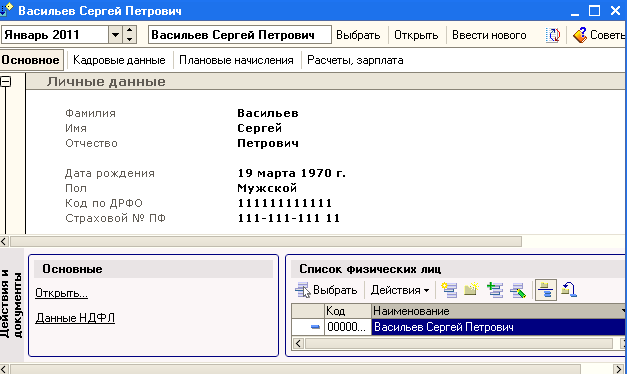Click the Открыть button in top toolbar

pyautogui.click(x=416, y=35)
